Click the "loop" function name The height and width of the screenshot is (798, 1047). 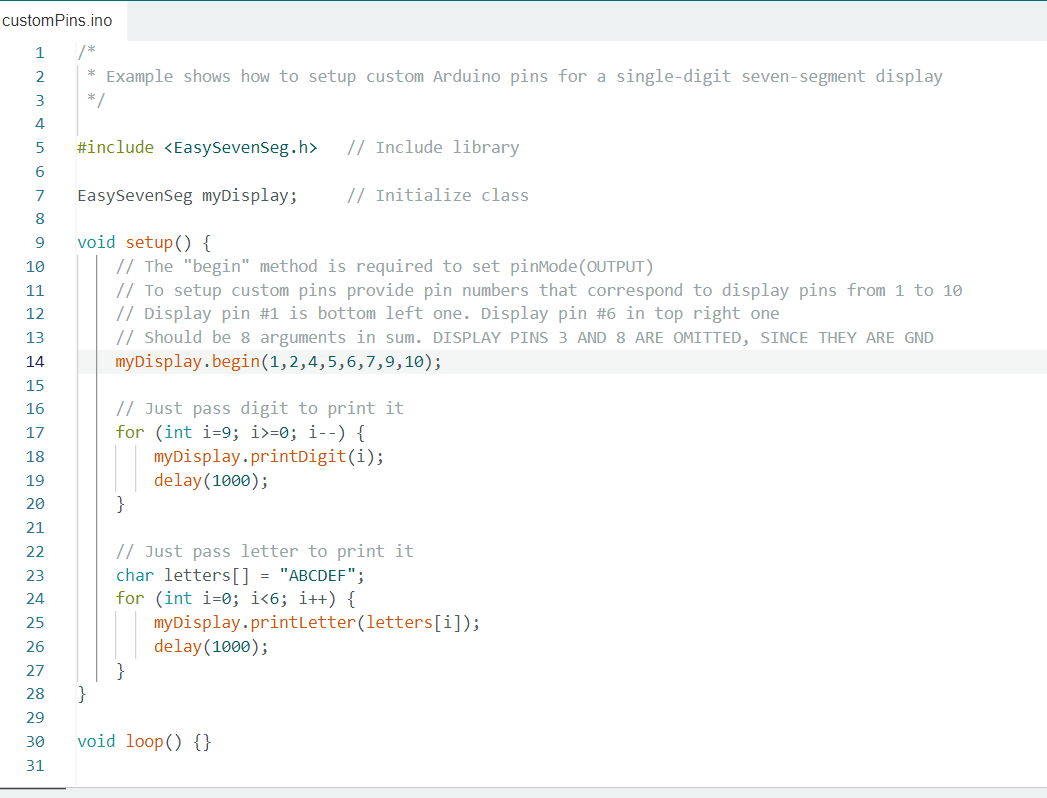click(144, 741)
